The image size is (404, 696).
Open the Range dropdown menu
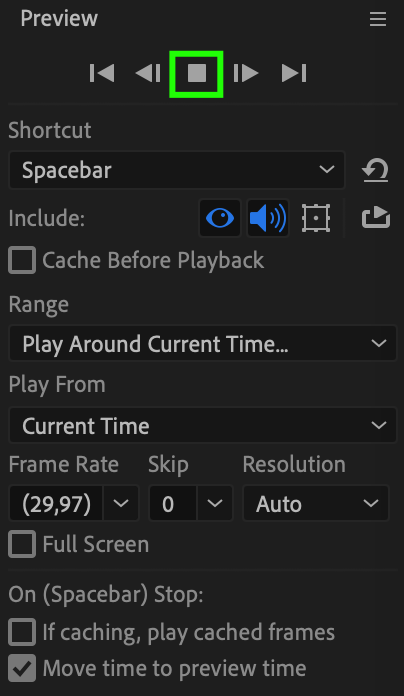pos(202,344)
